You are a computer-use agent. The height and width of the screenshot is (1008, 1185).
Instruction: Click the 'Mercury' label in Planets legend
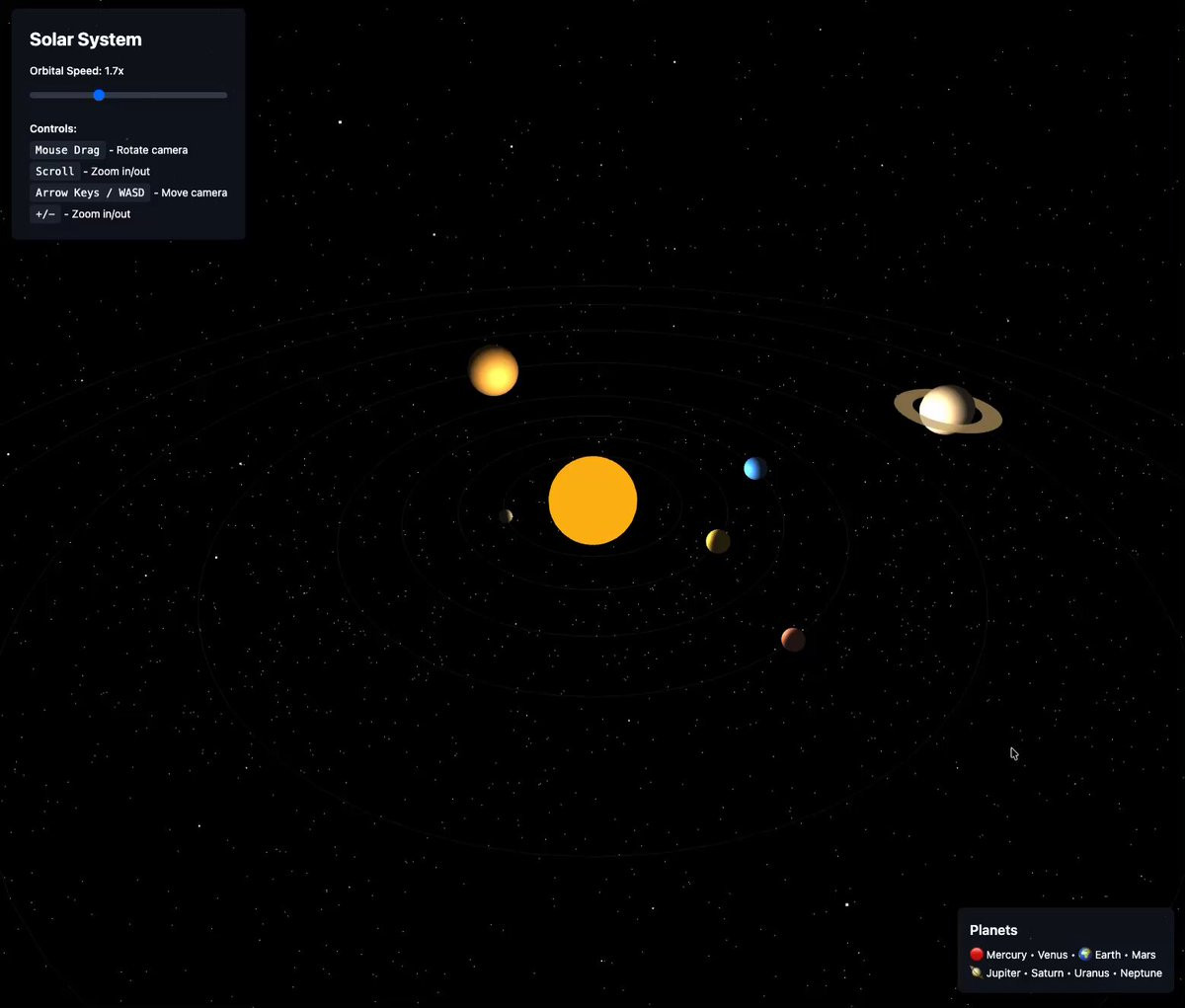click(x=1006, y=955)
